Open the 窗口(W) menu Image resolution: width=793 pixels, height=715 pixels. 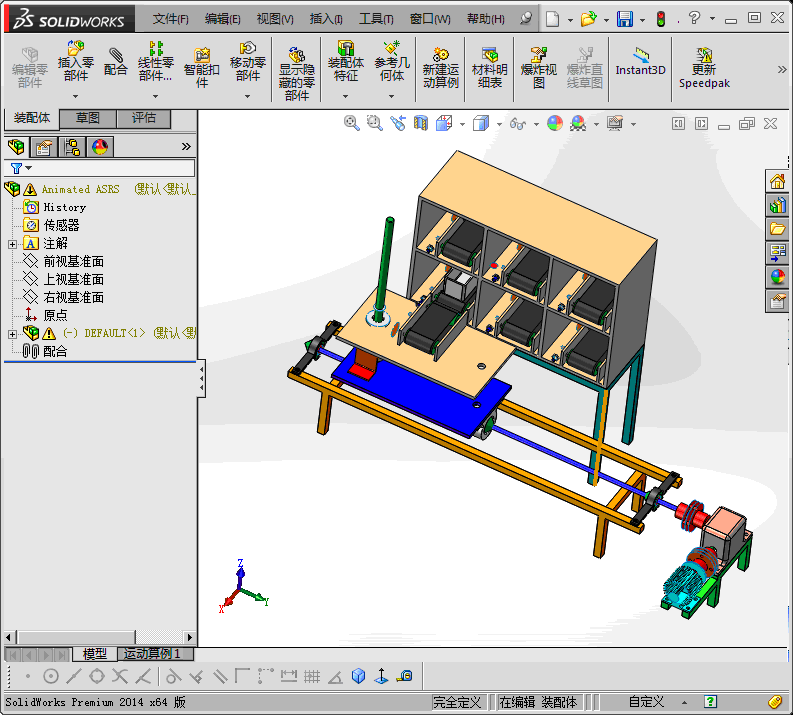(x=430, y=19)
